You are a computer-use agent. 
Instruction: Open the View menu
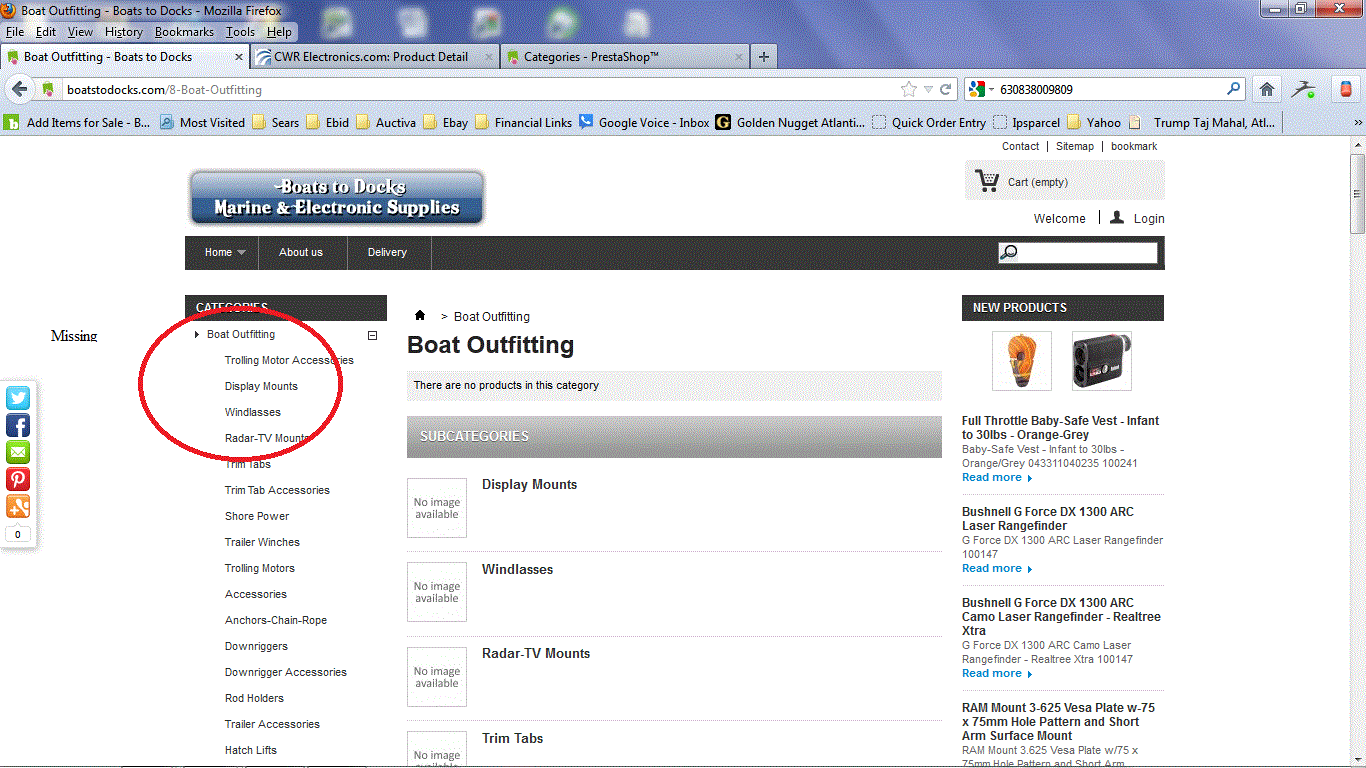81,32
